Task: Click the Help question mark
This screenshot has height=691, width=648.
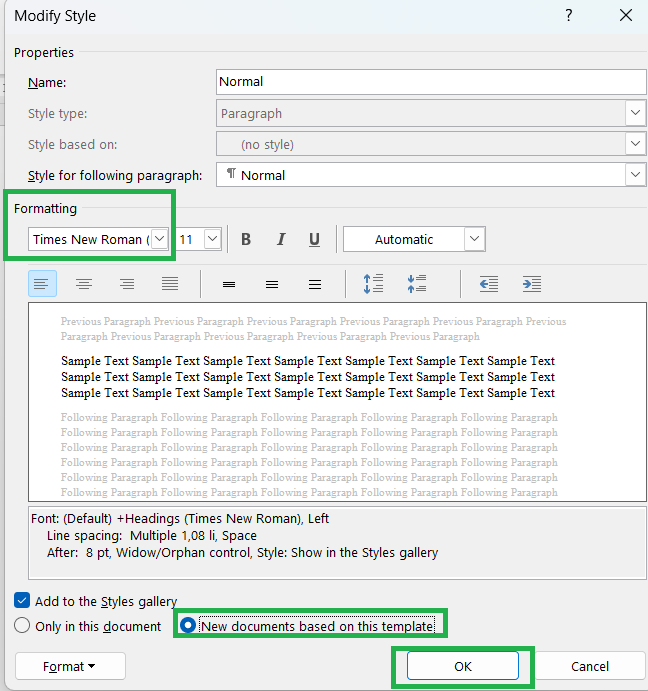Action: (x=569, y=15)
